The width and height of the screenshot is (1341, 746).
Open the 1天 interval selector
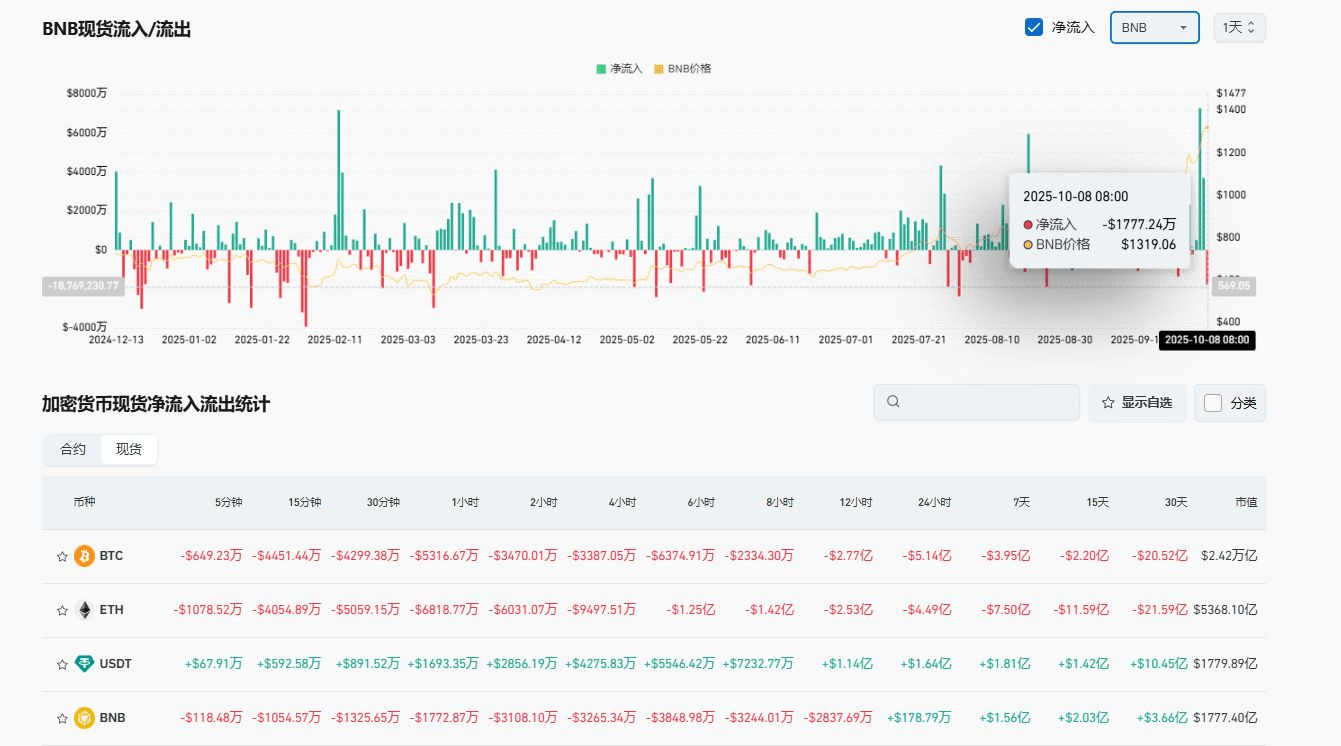coord(1240,27)
